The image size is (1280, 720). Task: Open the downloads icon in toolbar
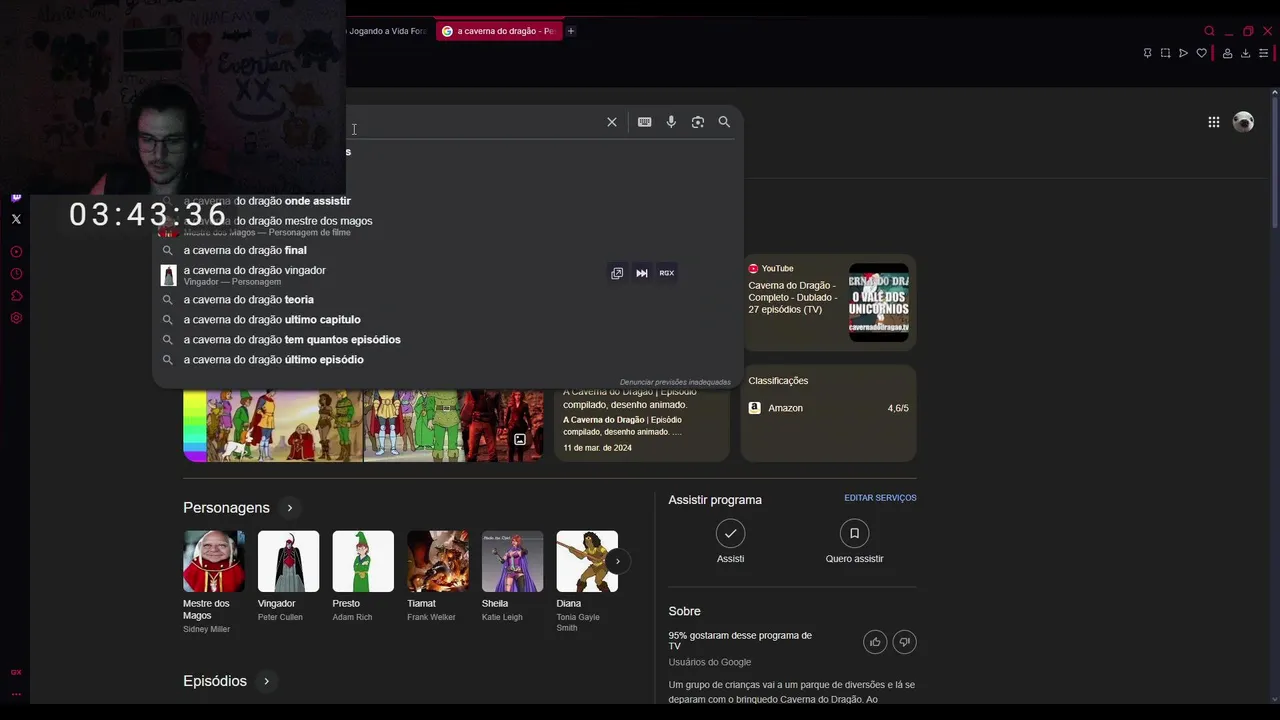pos(1245,53)
